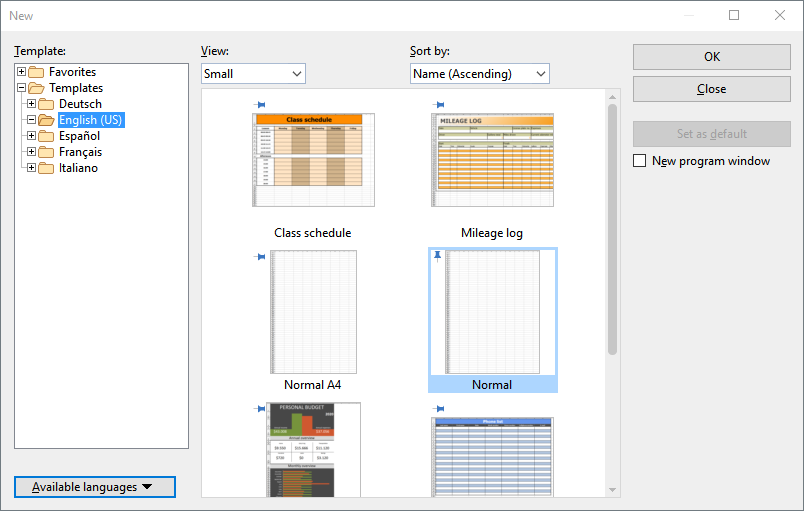The width and height of the screenshot is (804, 511).
Task: Select the Phone list template thumbnail
Action: [x=492, y=457]
